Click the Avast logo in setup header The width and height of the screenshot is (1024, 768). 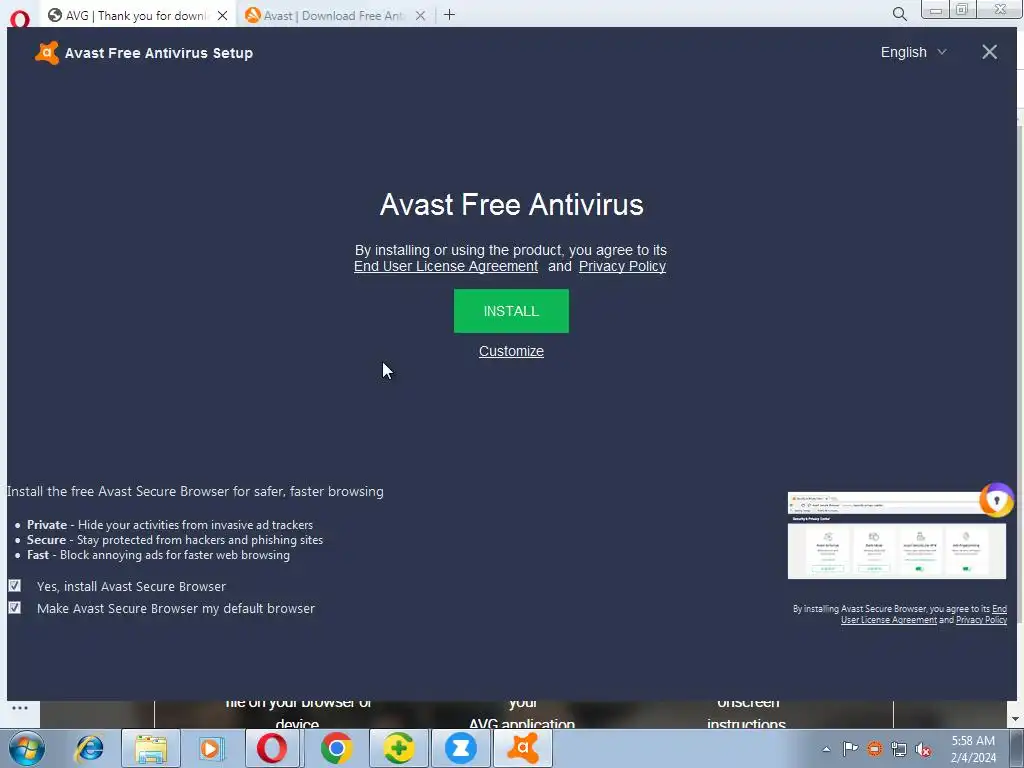(x=46, y=53)
